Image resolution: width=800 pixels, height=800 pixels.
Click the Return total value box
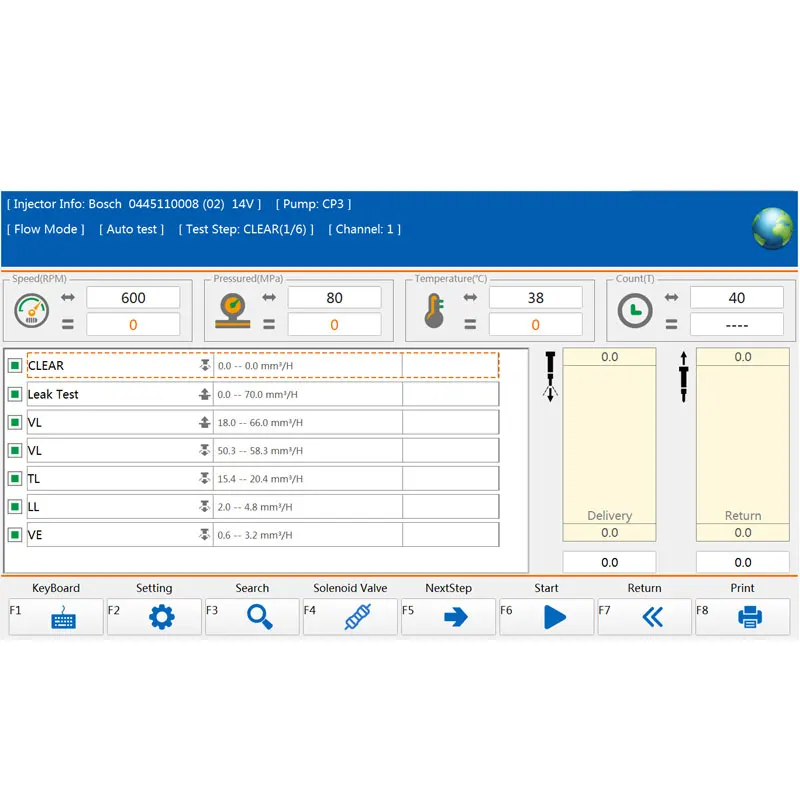point(742,562)
